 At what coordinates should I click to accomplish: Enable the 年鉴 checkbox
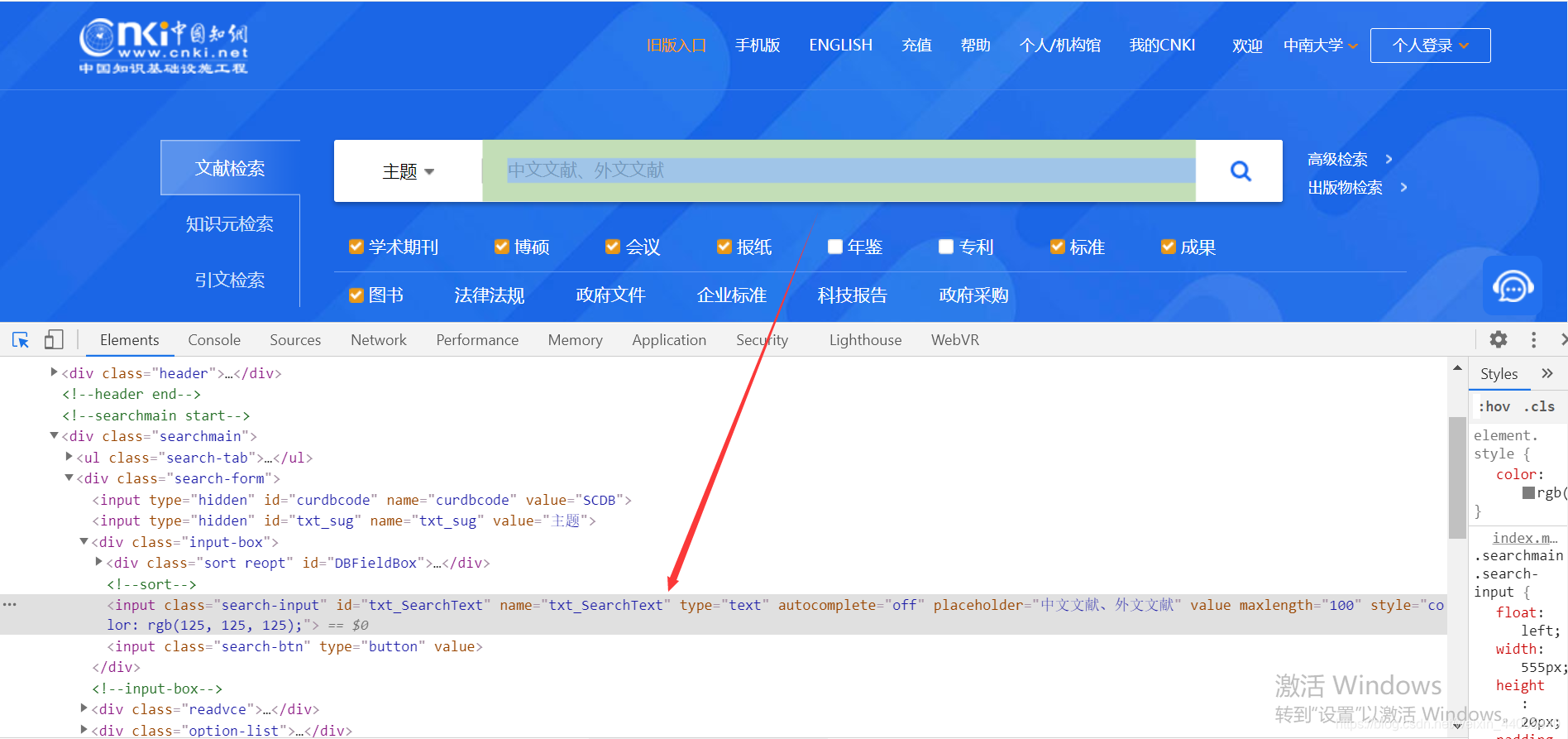coord(835,247)
